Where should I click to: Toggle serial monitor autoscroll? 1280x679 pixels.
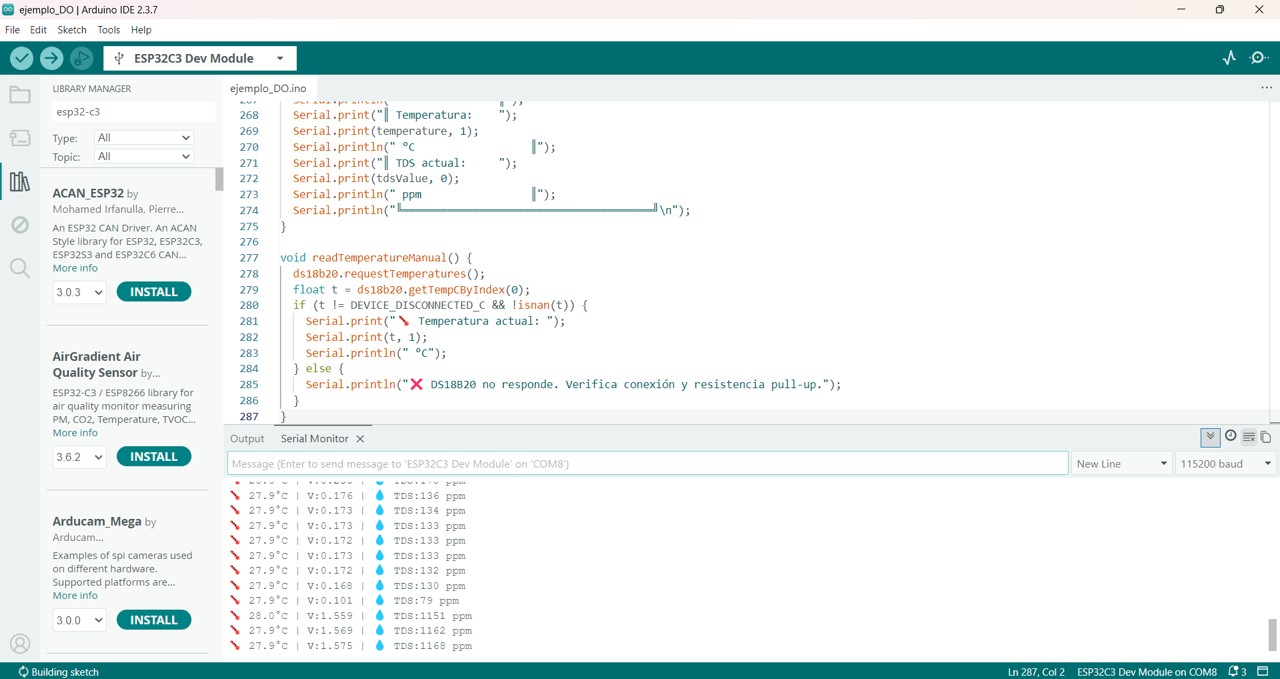(x=1210, y=437)
